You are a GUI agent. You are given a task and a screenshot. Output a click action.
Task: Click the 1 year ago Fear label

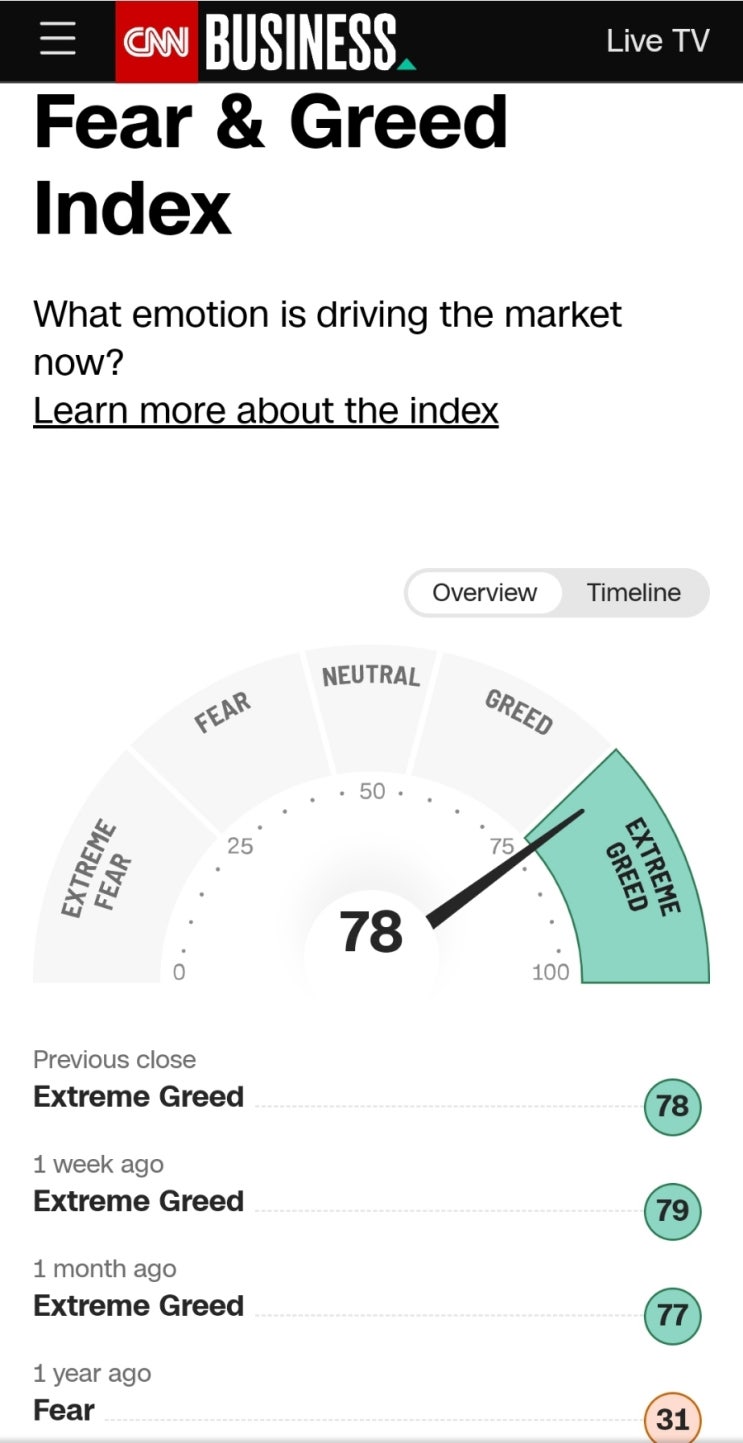(64, 1410)
